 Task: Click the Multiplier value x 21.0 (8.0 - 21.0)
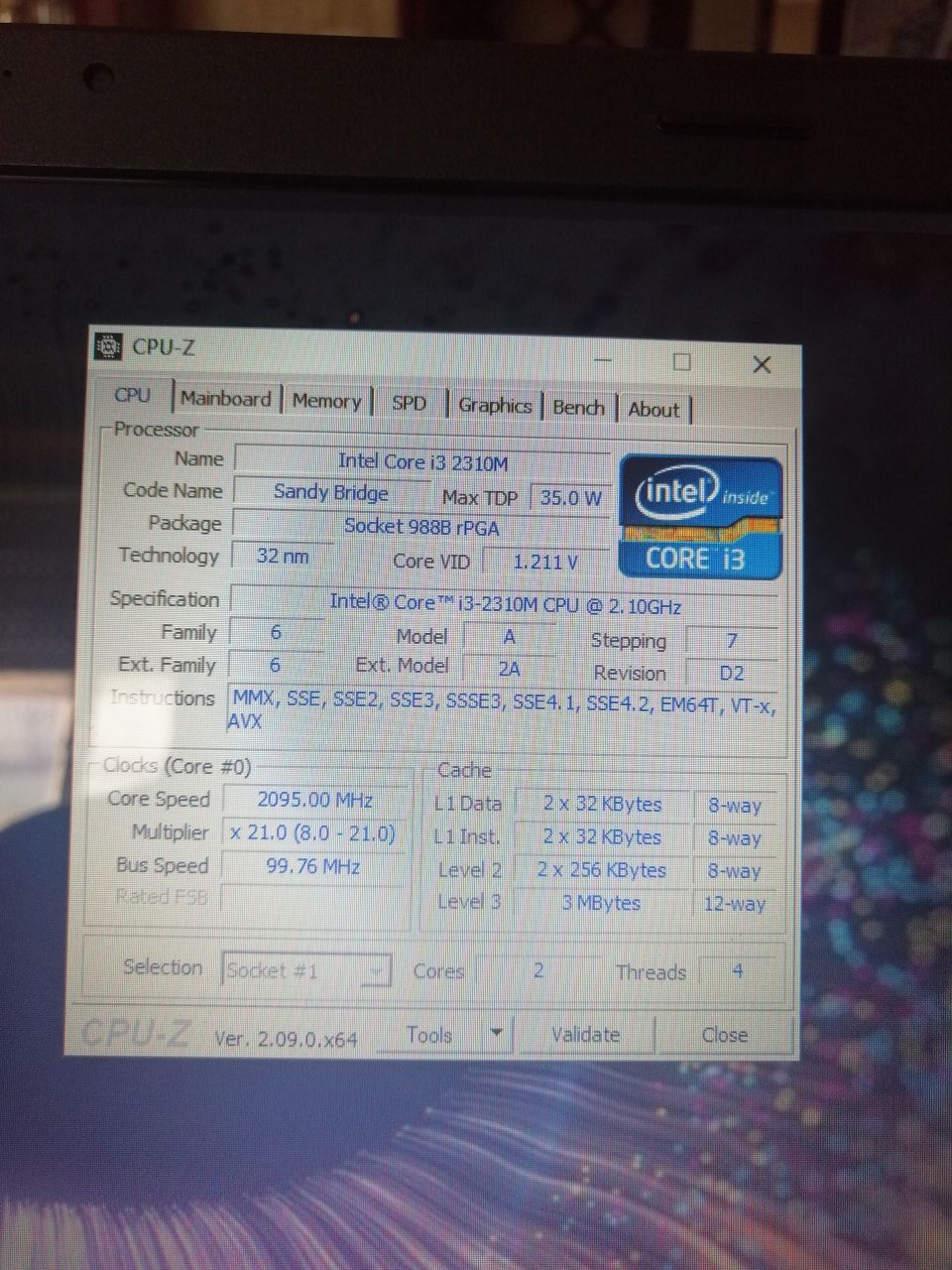click(x=313, y=833)
